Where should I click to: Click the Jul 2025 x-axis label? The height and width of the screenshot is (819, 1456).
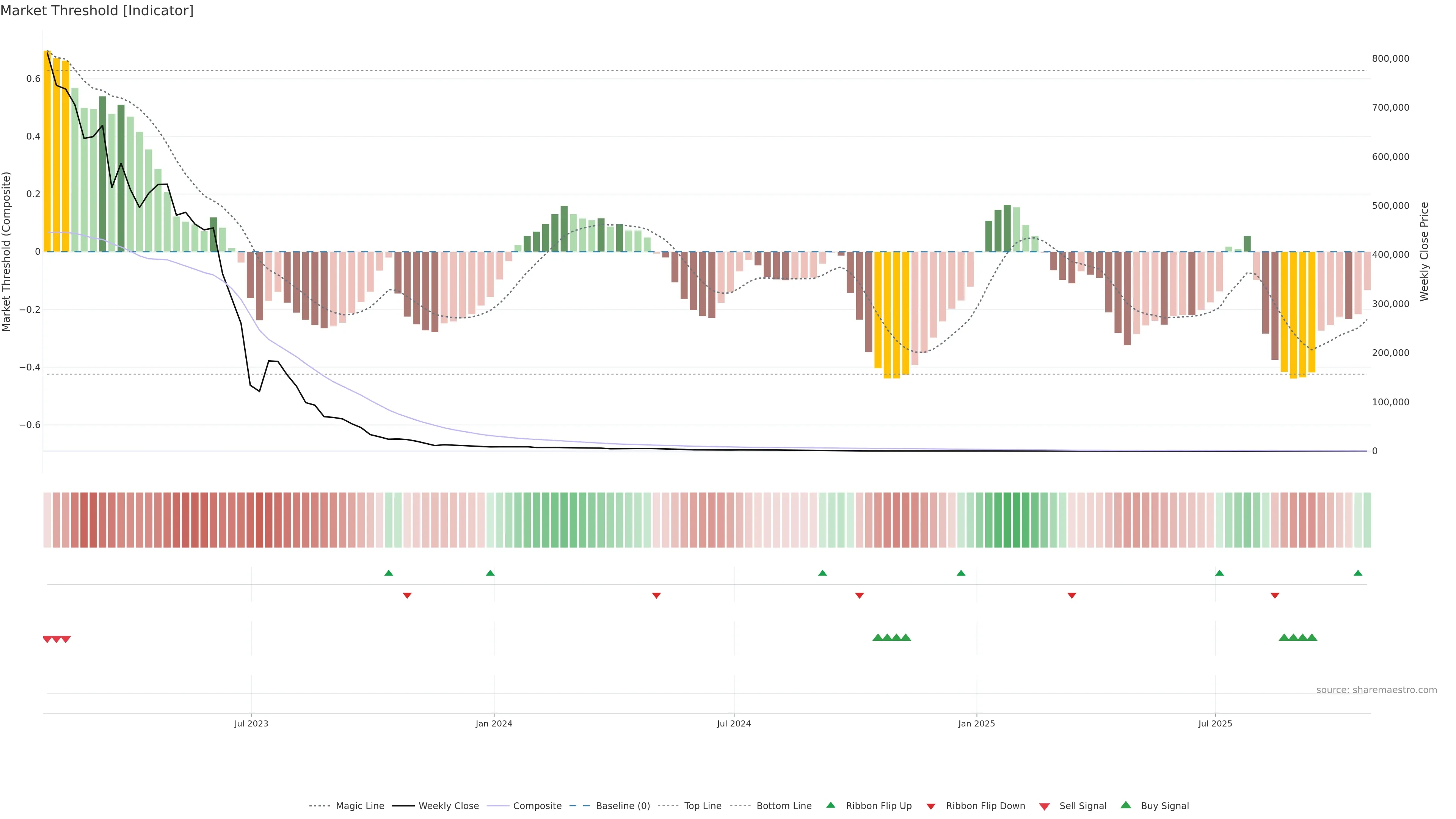tap(1214, 723)
